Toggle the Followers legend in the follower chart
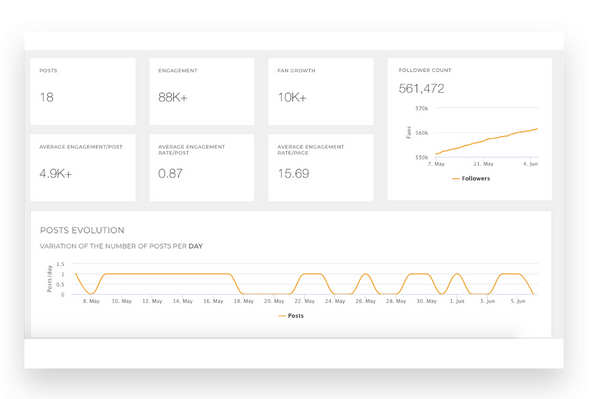This screenshot has width=600, height=399. pyautogui.click(x=471, y=179)
